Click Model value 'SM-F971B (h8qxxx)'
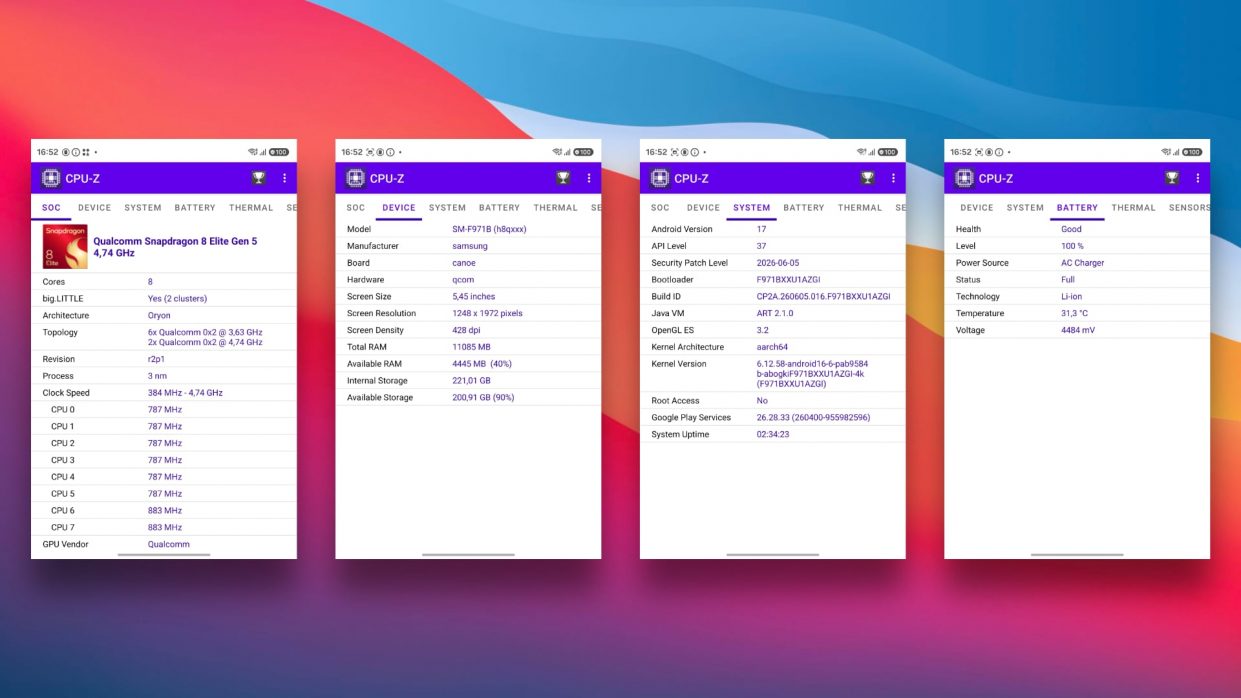 coord(489,229)
